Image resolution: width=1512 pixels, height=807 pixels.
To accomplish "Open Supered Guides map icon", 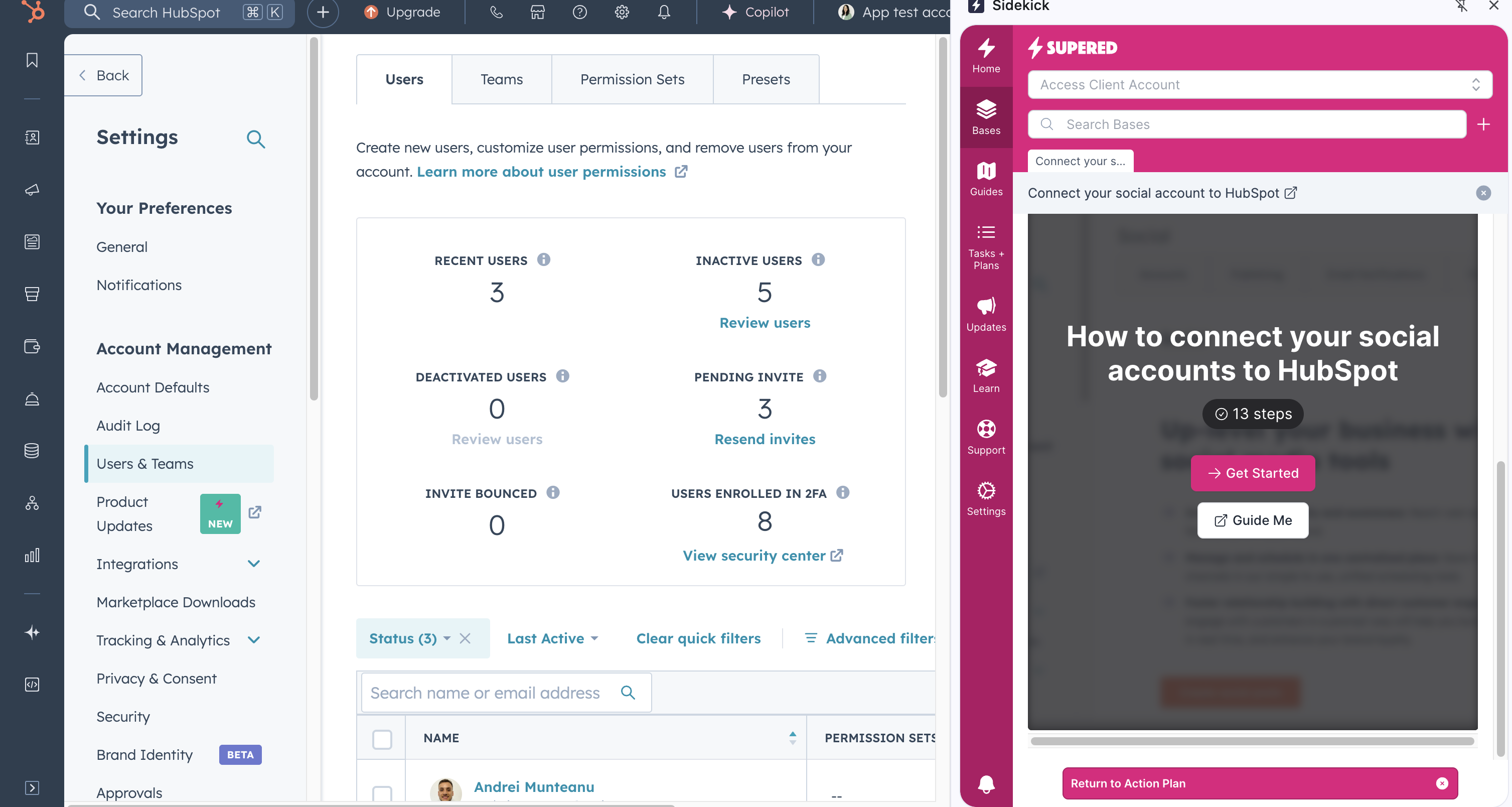I will click(986, 179).
